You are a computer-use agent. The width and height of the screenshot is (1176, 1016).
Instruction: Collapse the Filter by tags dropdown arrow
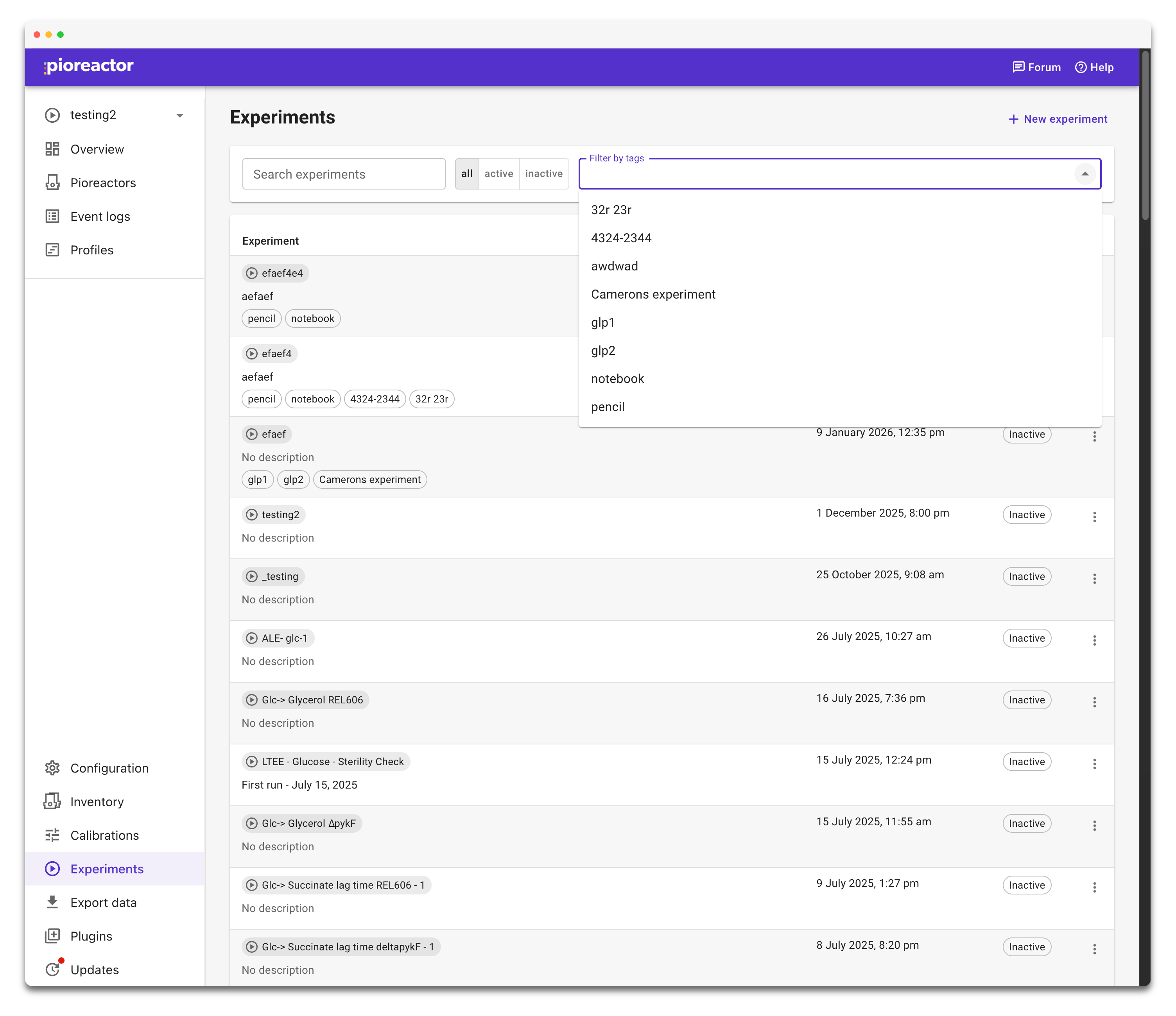coord(1085,174)
